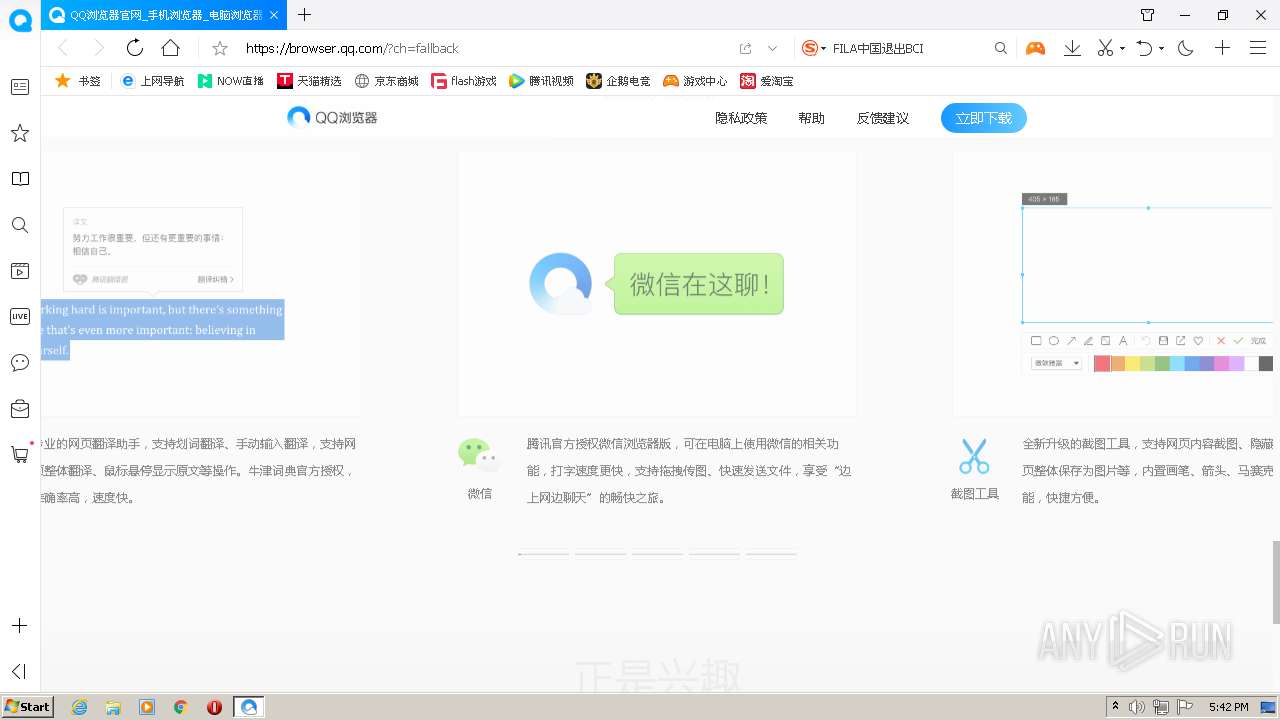Open the 游戏中心 bookmark
Screen dimensions: 1280x720
click(x=695, y=81)
